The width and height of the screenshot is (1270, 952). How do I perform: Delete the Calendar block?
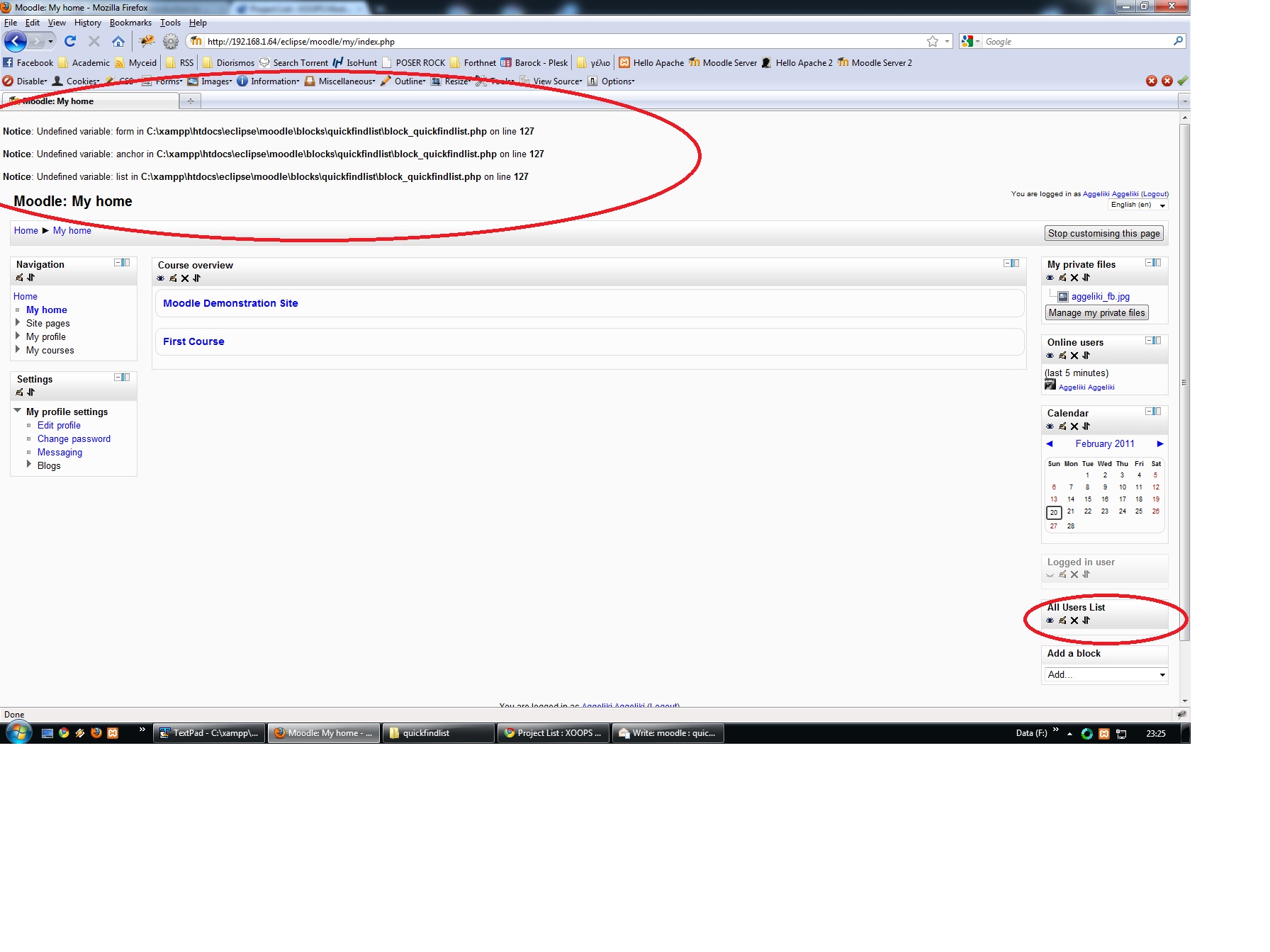coord(1074,426)
